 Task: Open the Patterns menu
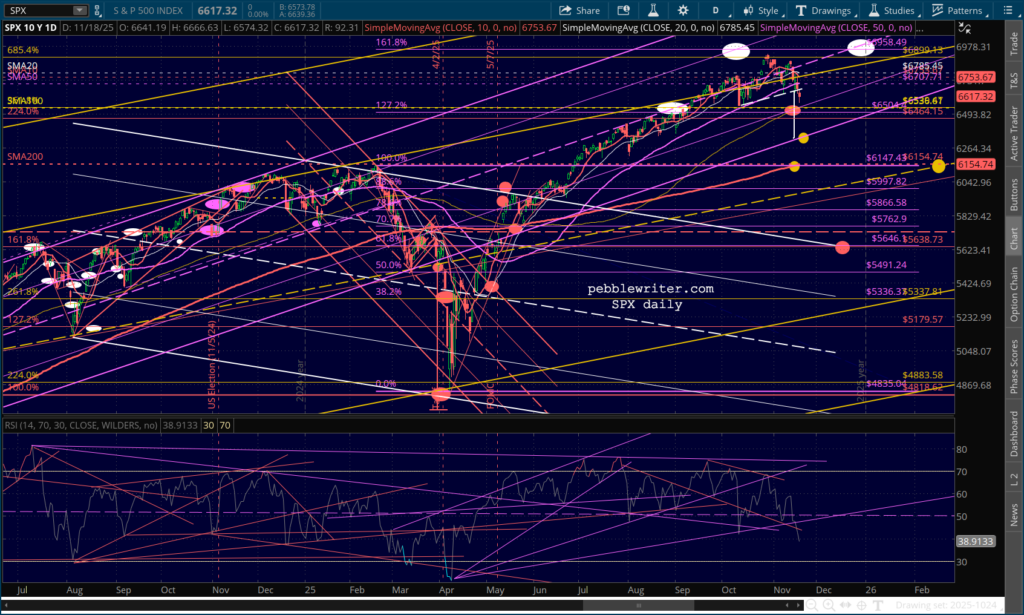[x=957, y=10]
